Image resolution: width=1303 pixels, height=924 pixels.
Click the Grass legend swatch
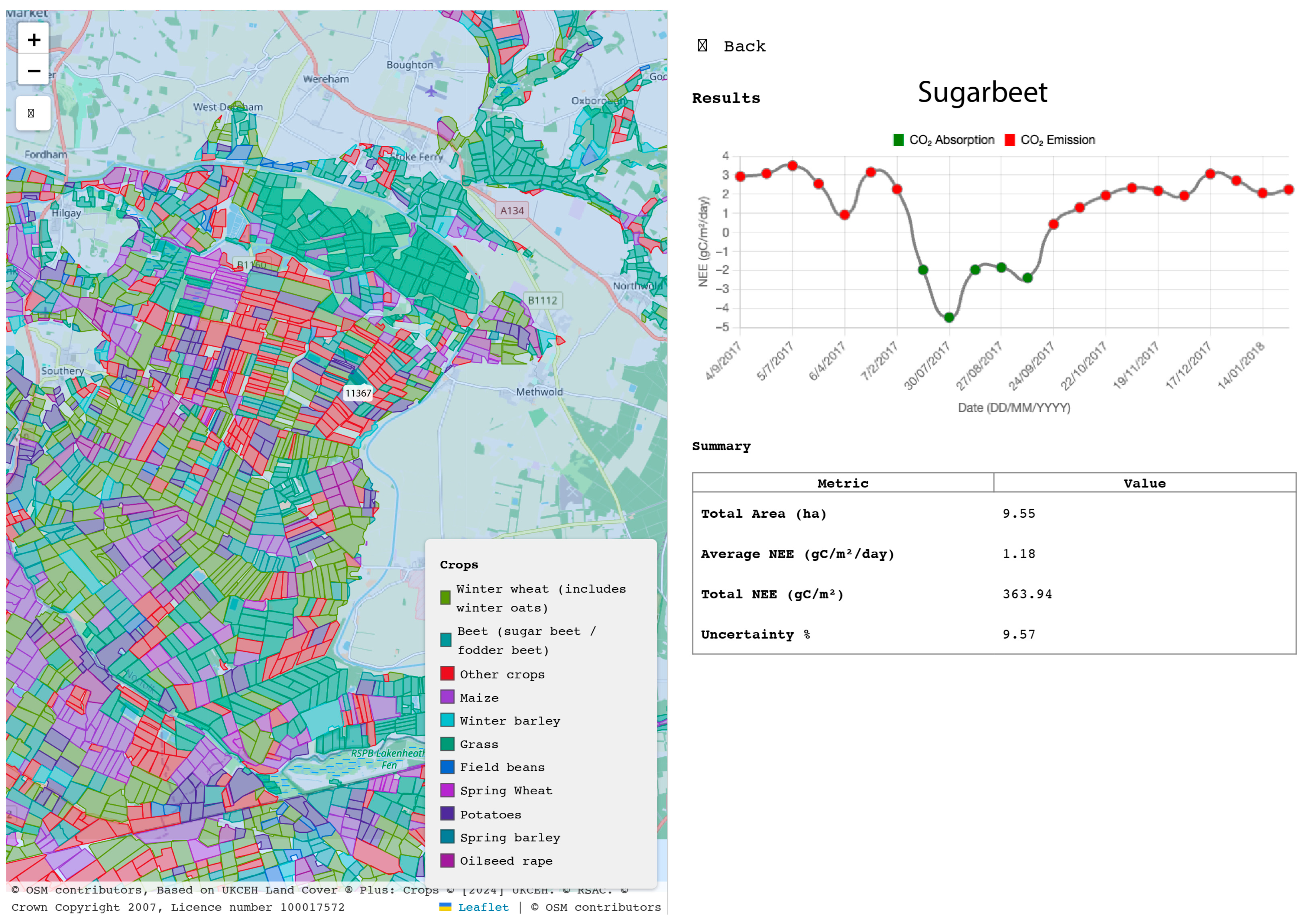447,744
